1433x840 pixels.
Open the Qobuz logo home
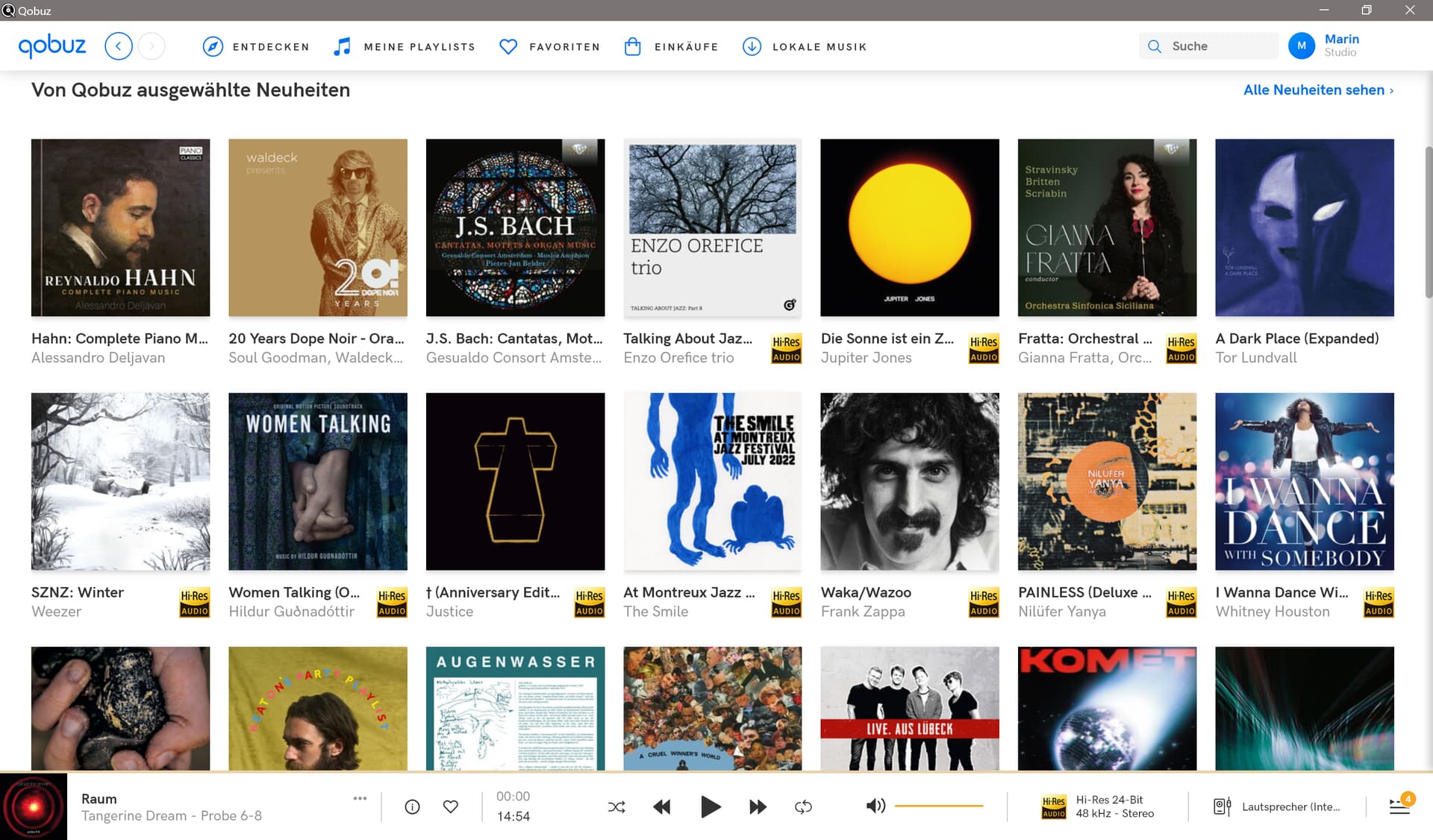coord(52,46)
